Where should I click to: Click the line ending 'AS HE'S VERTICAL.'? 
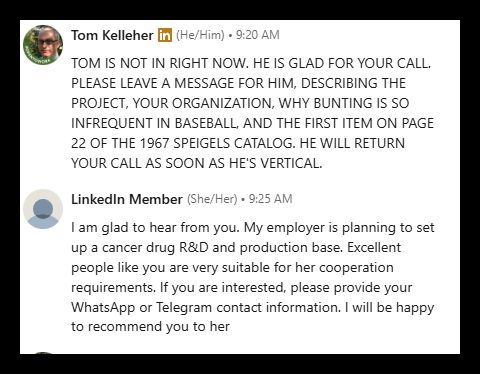pos(197,163)
